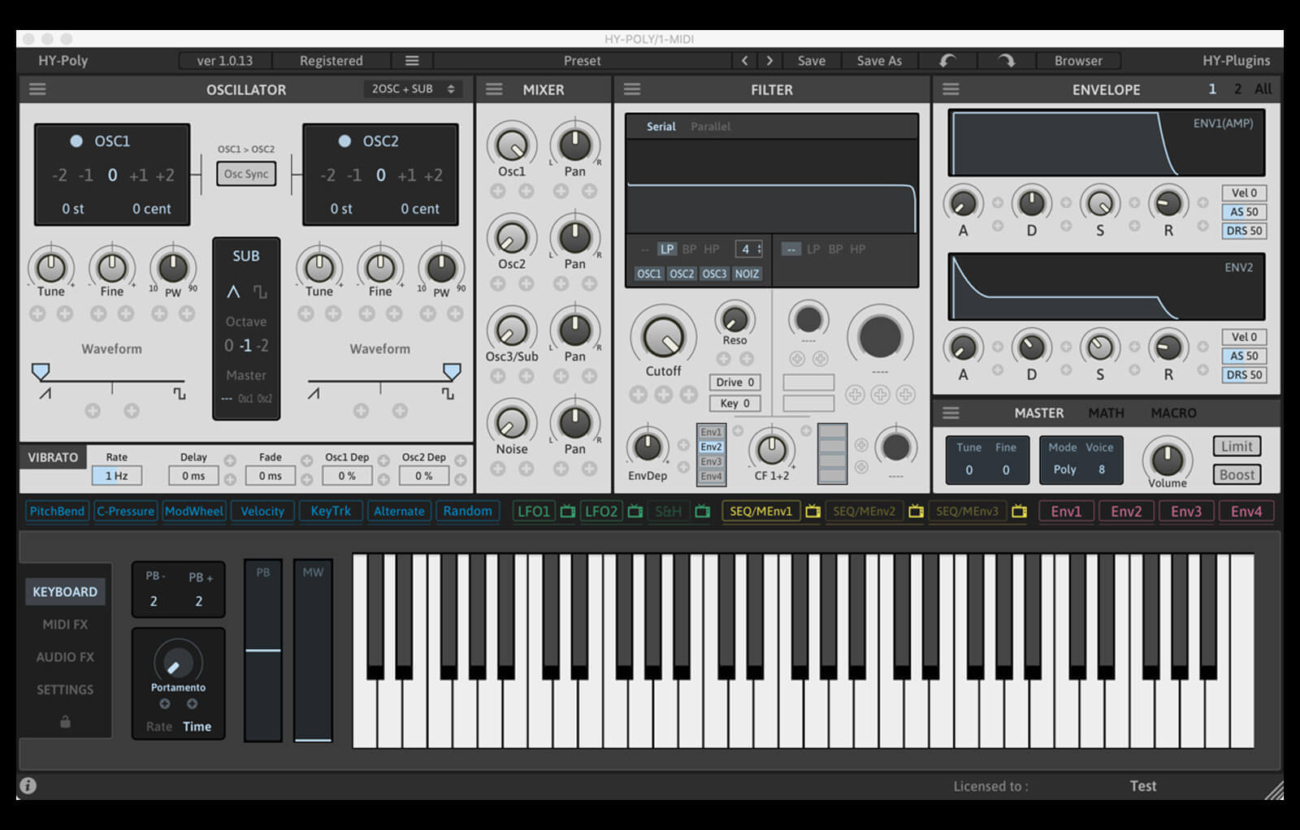Select the Parallel filter routing tab
The height and width of the screenshot is (830, 1300).
coord(710,127)
